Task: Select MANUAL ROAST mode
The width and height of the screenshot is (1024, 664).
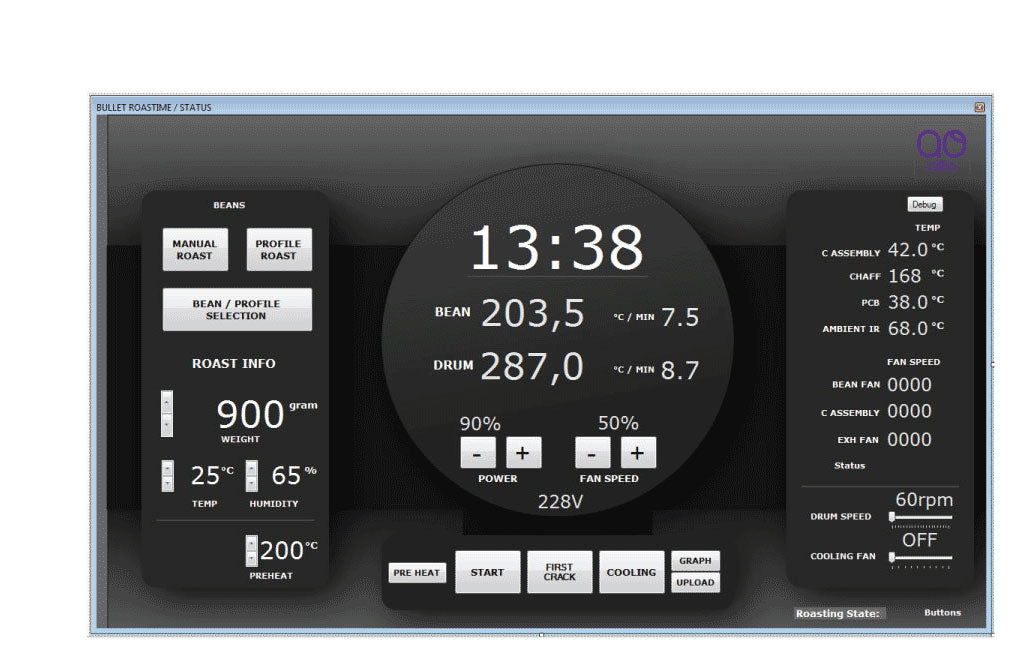Action: 194,249
